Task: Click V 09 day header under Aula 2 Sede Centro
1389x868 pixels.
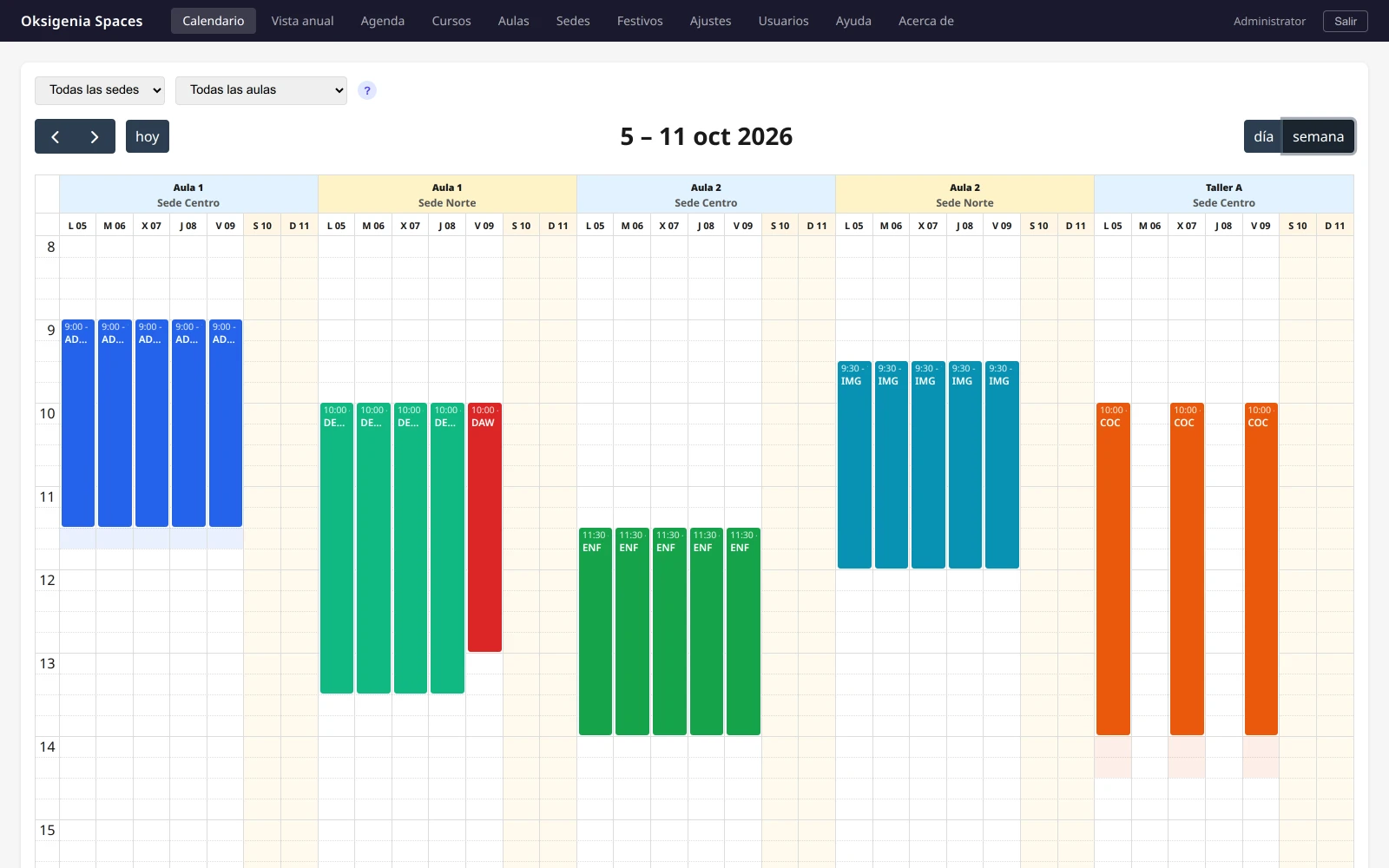Action: (743, 226)
